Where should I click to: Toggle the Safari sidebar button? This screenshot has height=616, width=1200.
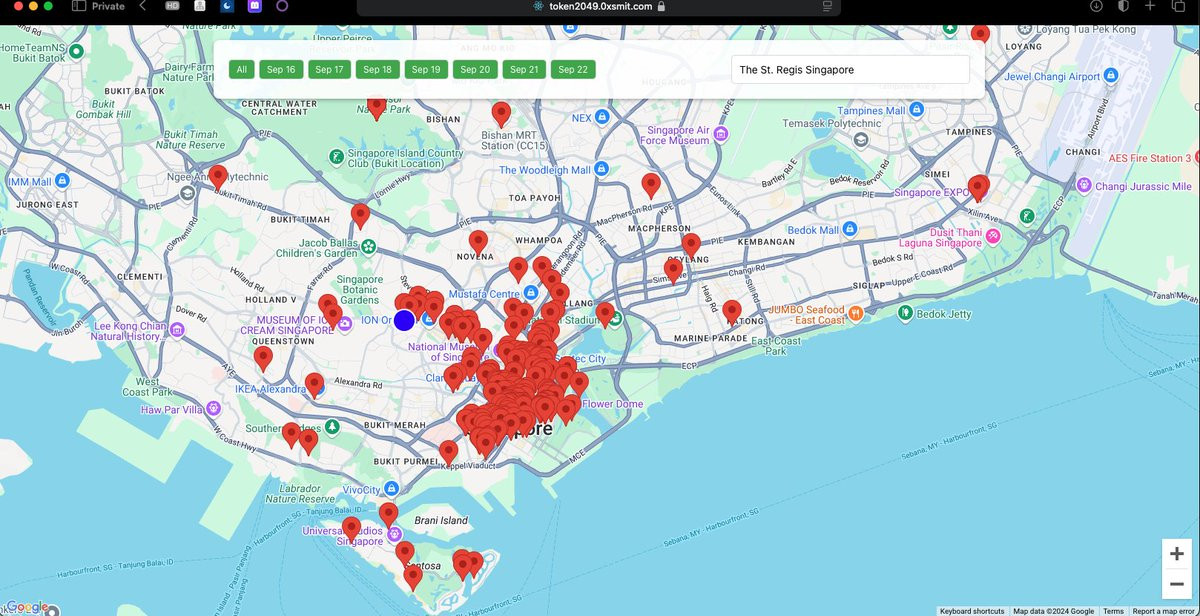point(79,6)
